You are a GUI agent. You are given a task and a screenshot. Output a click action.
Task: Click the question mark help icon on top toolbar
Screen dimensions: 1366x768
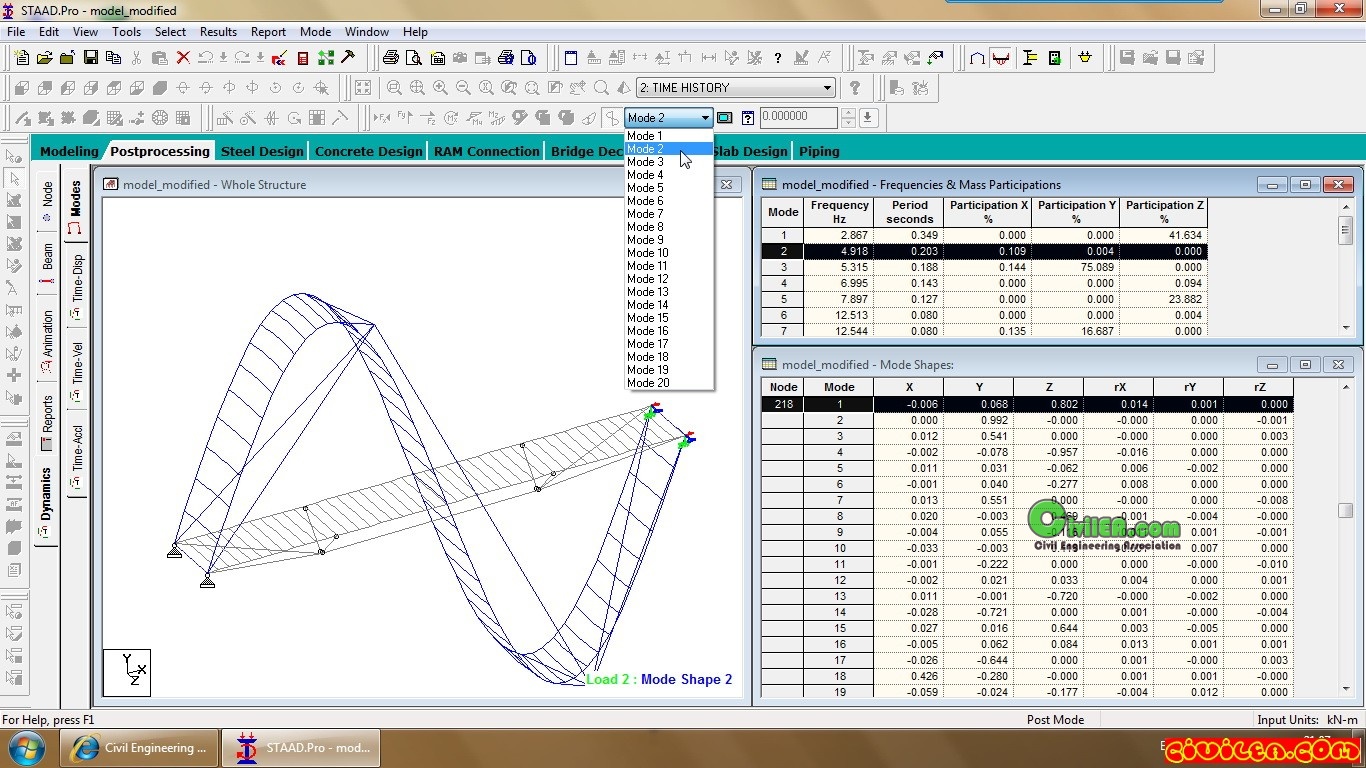click(x=777, y=58)
